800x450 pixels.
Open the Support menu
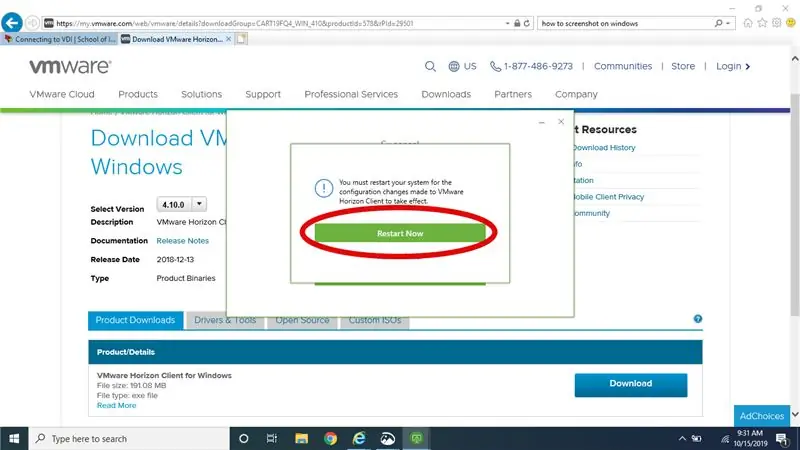point(263,94)
